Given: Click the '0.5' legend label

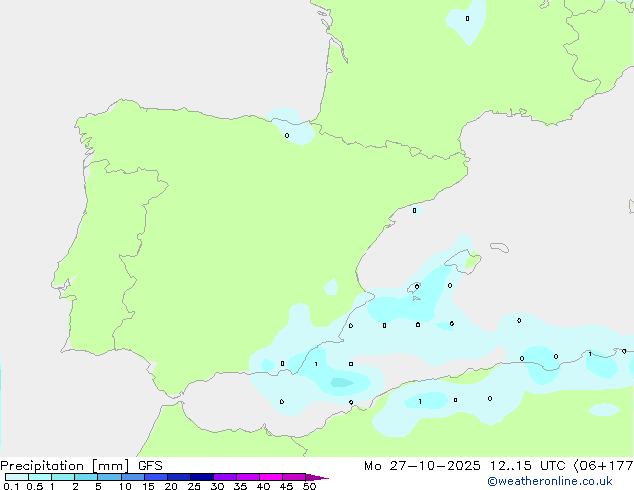Looking at the screenshot, I should click(x=35, y=486).
